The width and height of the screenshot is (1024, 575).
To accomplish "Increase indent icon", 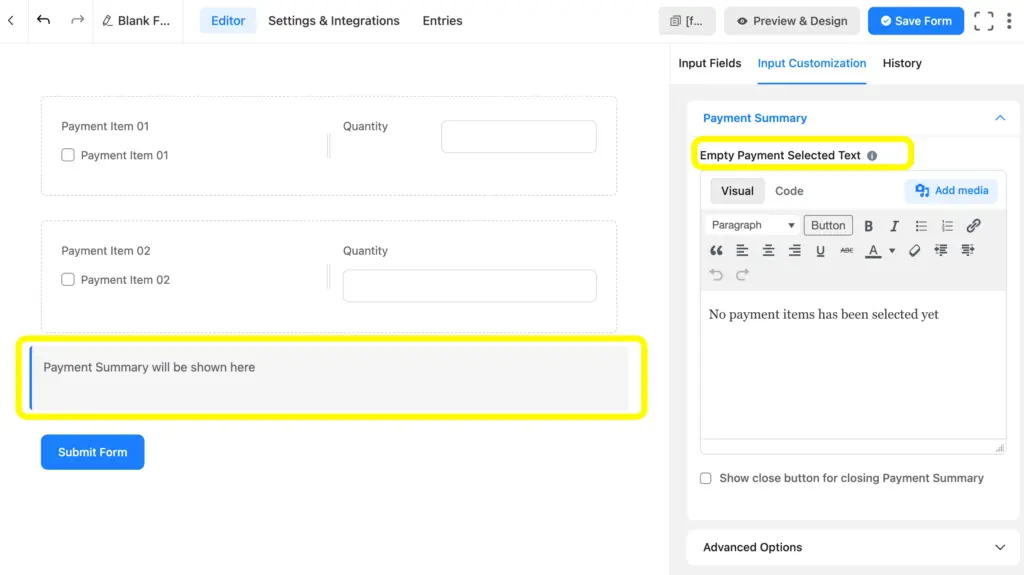I will 968,250.
